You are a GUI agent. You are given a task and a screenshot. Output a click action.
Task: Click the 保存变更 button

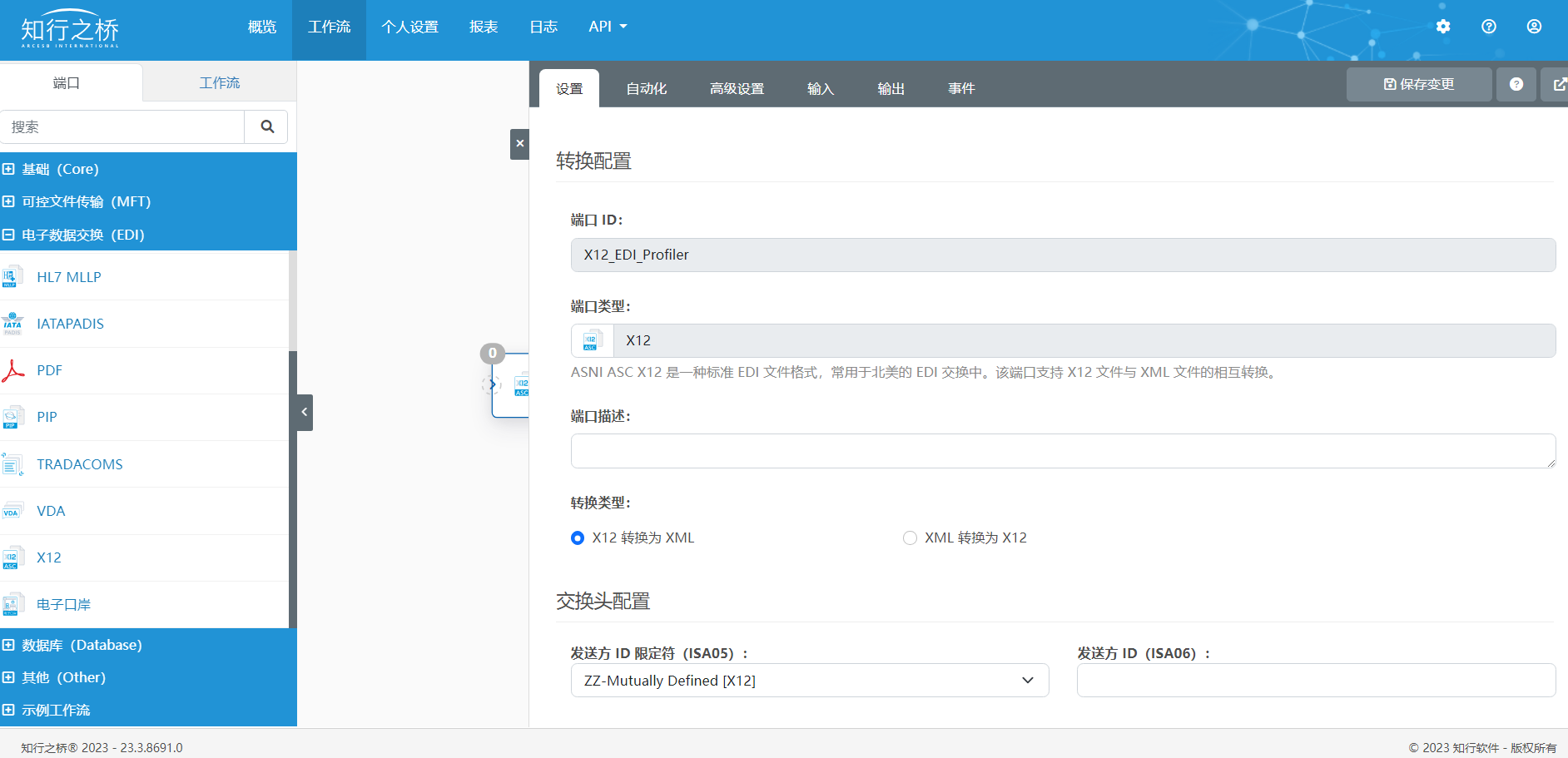click(1418, 84)
